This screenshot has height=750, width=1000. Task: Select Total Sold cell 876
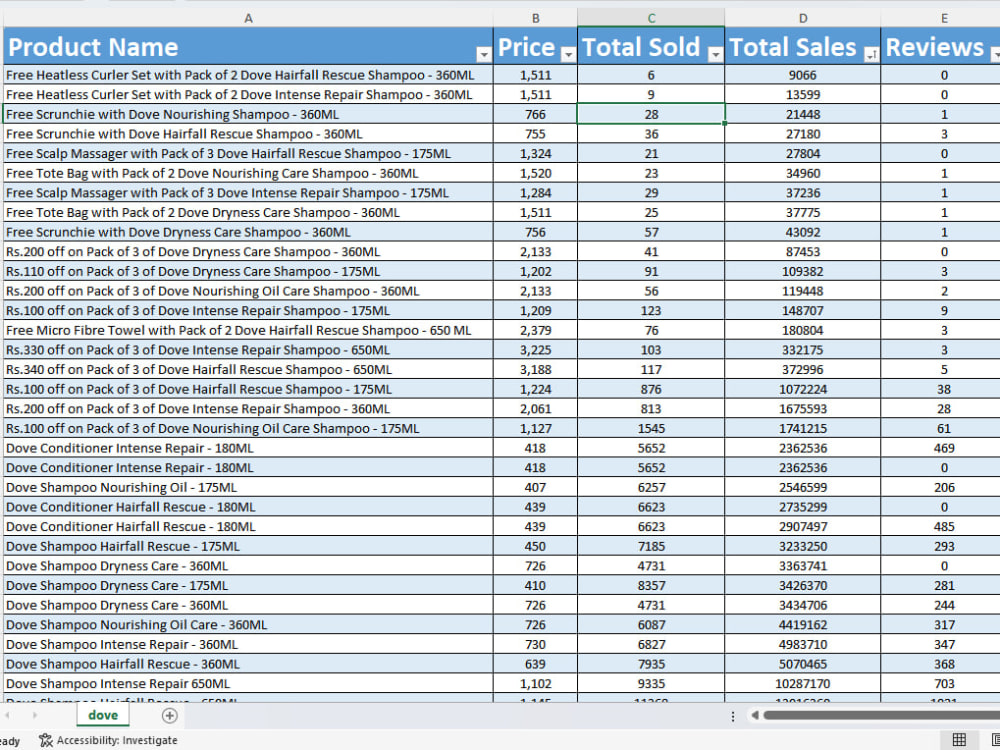pos(651,389)
